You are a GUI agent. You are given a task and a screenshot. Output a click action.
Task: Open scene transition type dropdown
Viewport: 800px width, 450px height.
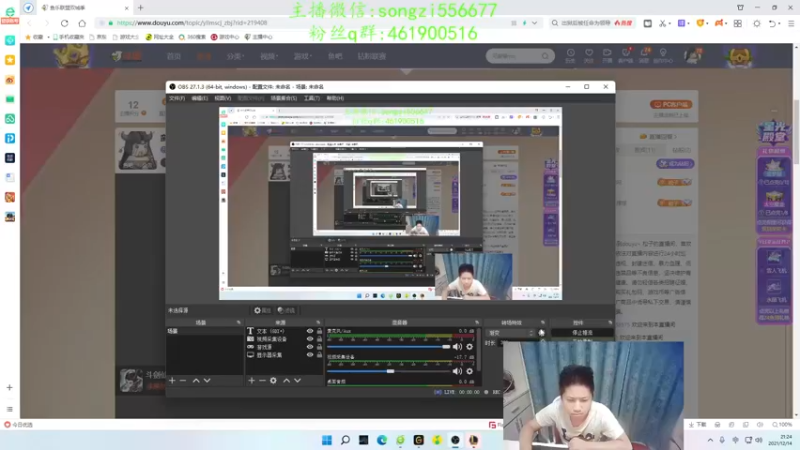pyautogui.click(x=510, y=333)
